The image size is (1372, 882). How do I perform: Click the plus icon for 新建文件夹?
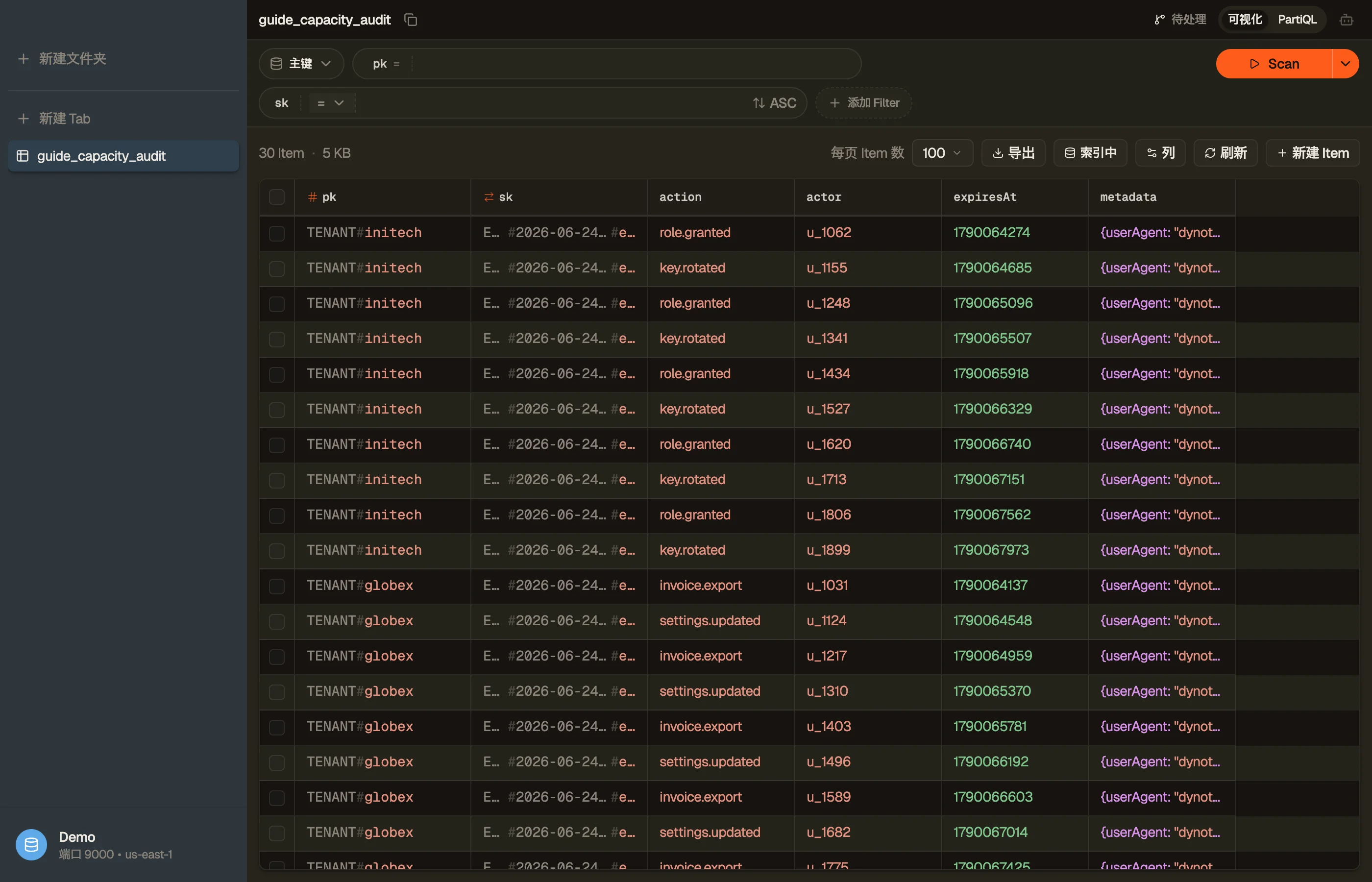coord(24,58)
